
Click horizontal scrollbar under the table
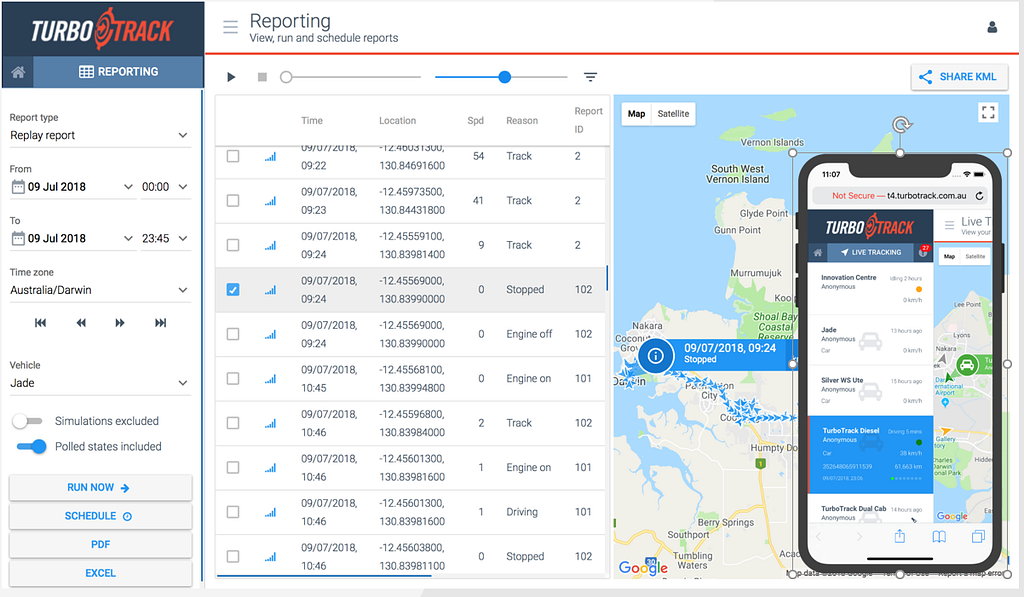324,576
